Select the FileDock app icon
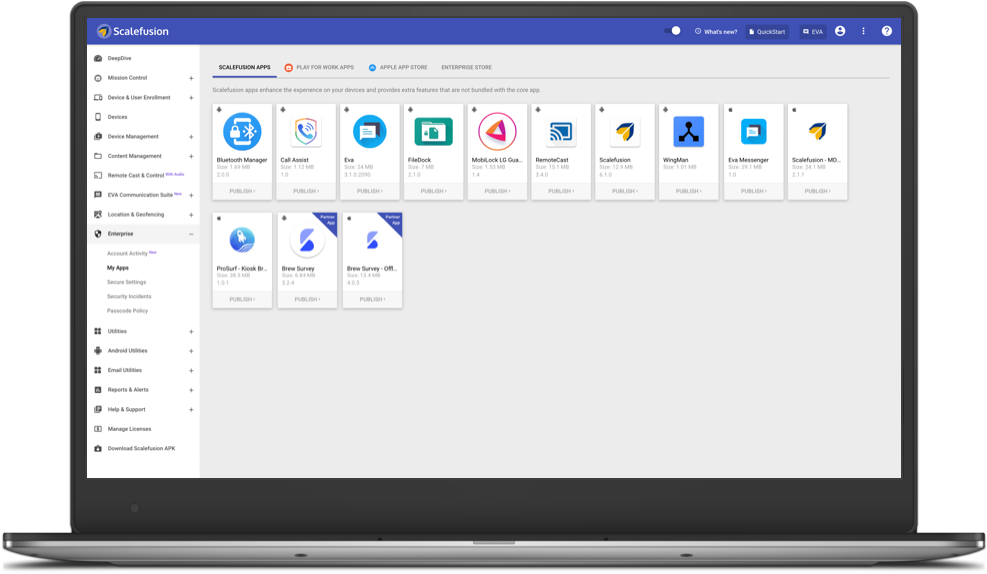The width and height of the screenshot is (987, 574). tap(434, 132)
